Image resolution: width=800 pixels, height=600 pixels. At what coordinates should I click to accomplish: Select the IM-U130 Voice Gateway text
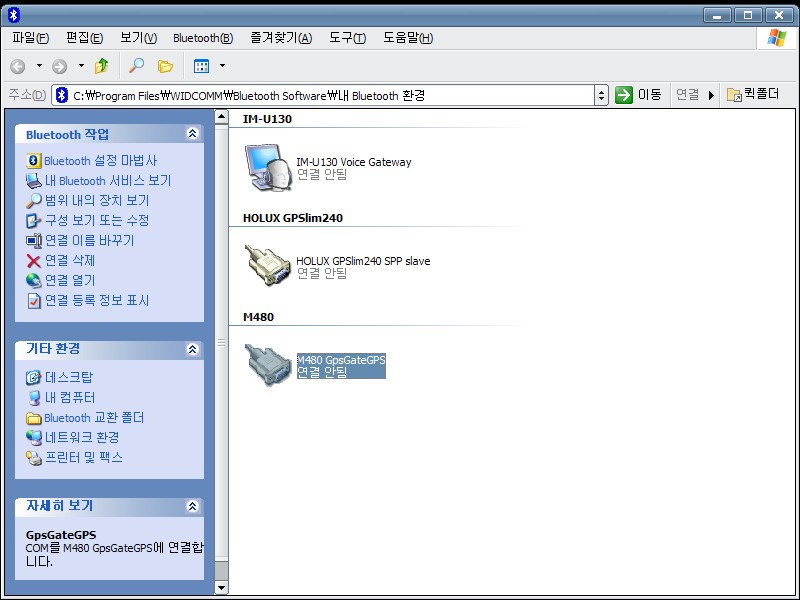click(x=354, y=162)
